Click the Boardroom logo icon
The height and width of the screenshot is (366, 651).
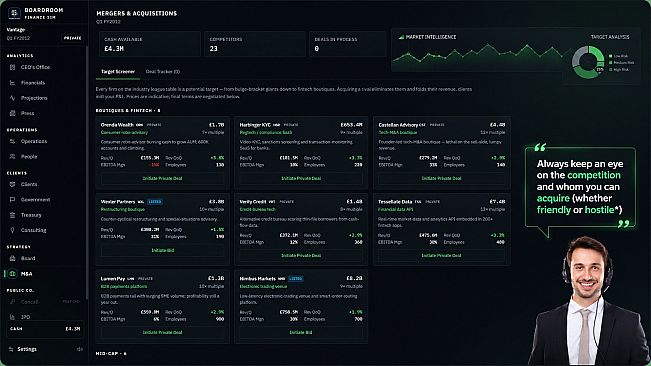[14, 13]
